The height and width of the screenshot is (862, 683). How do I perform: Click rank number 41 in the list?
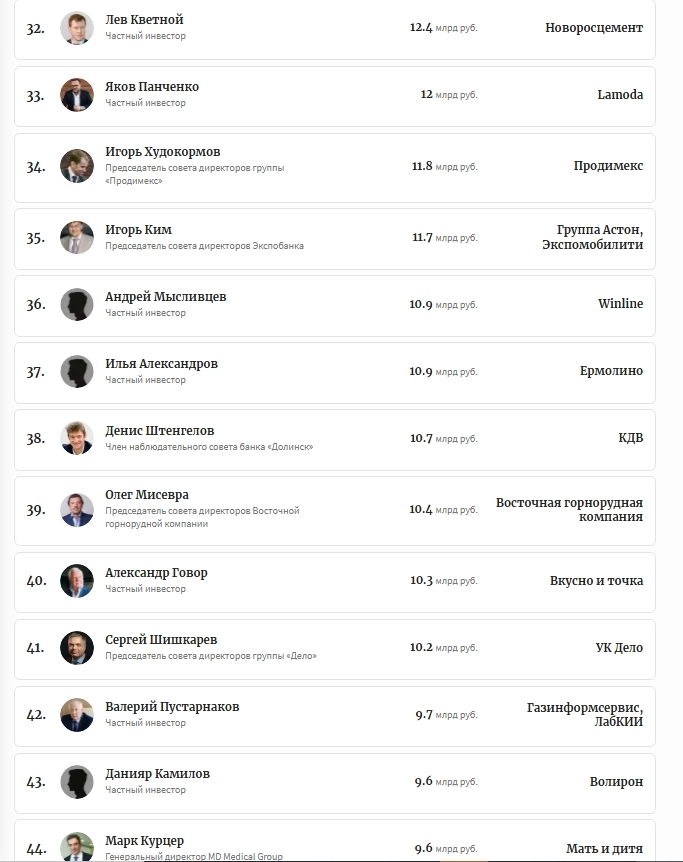coord(36,648)
